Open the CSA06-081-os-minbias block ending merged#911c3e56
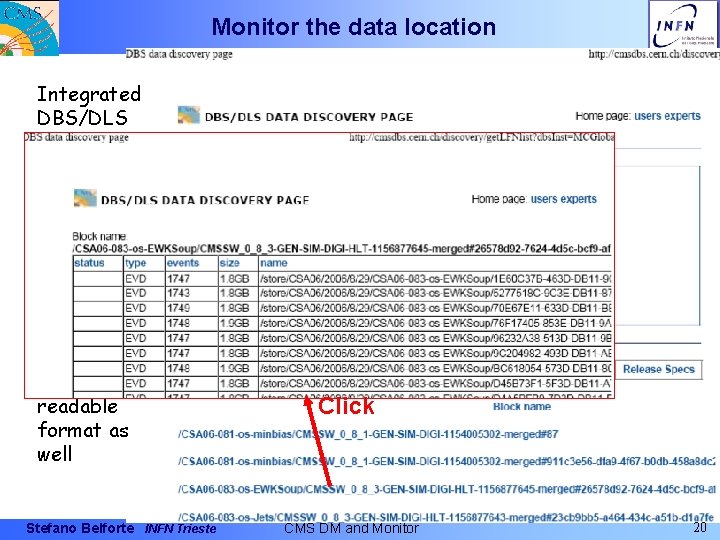720x540 pixels. 446,461
